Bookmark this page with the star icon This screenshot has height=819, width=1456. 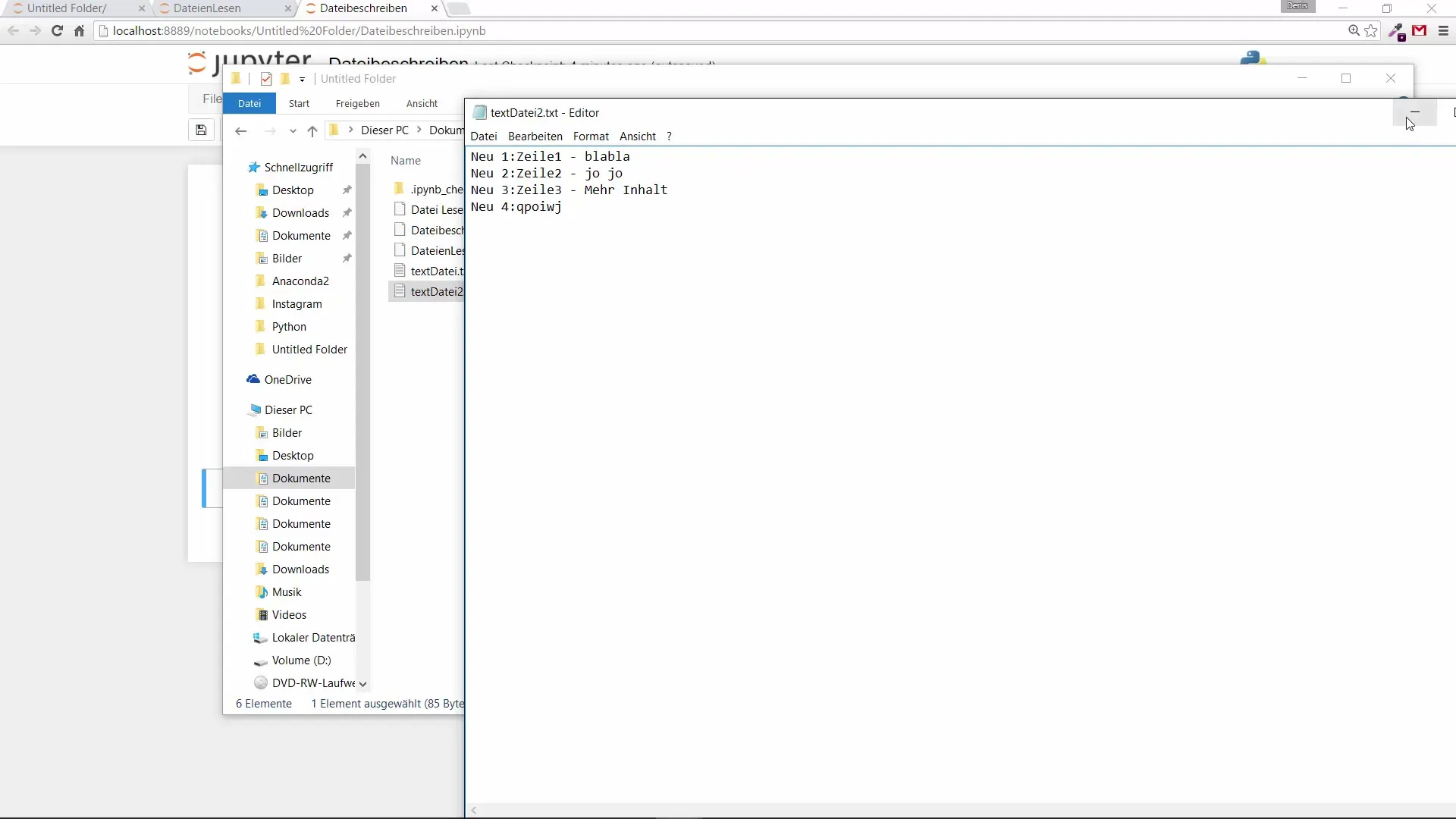(1371, 31)
